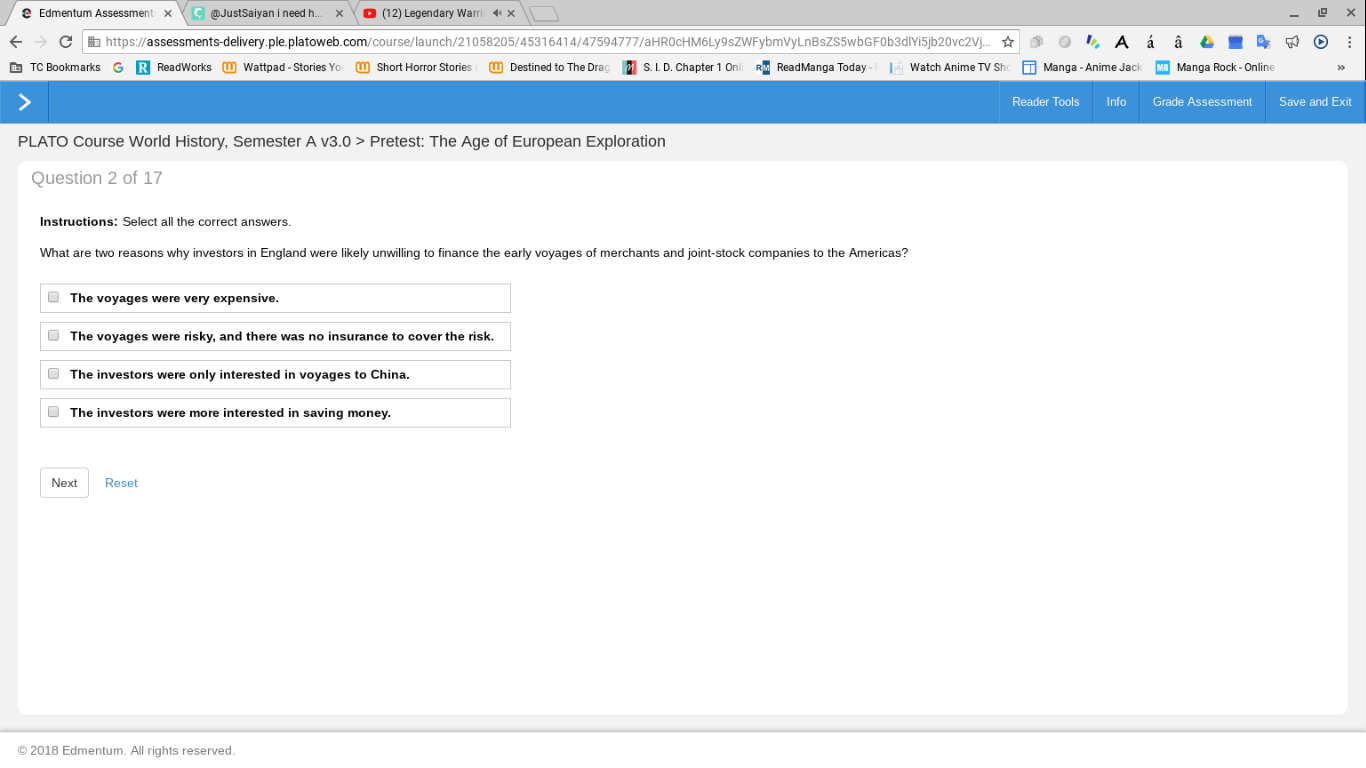The height and width of the screenshot is (768, 1366).
Task: Check 'The voyages were very expensive' option
Action: pos(54,297)
